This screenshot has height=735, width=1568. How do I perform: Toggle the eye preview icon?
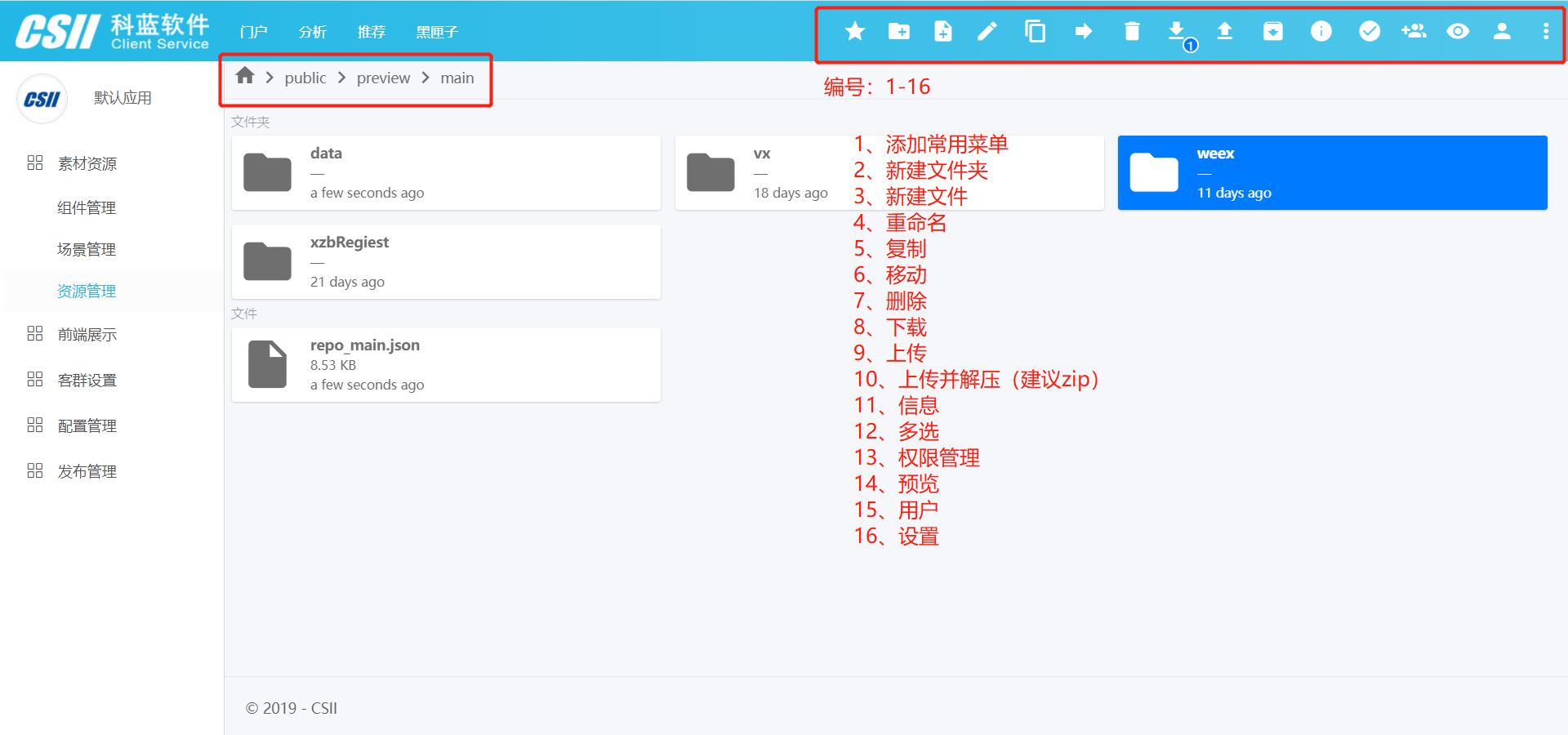pos(1458,31)
